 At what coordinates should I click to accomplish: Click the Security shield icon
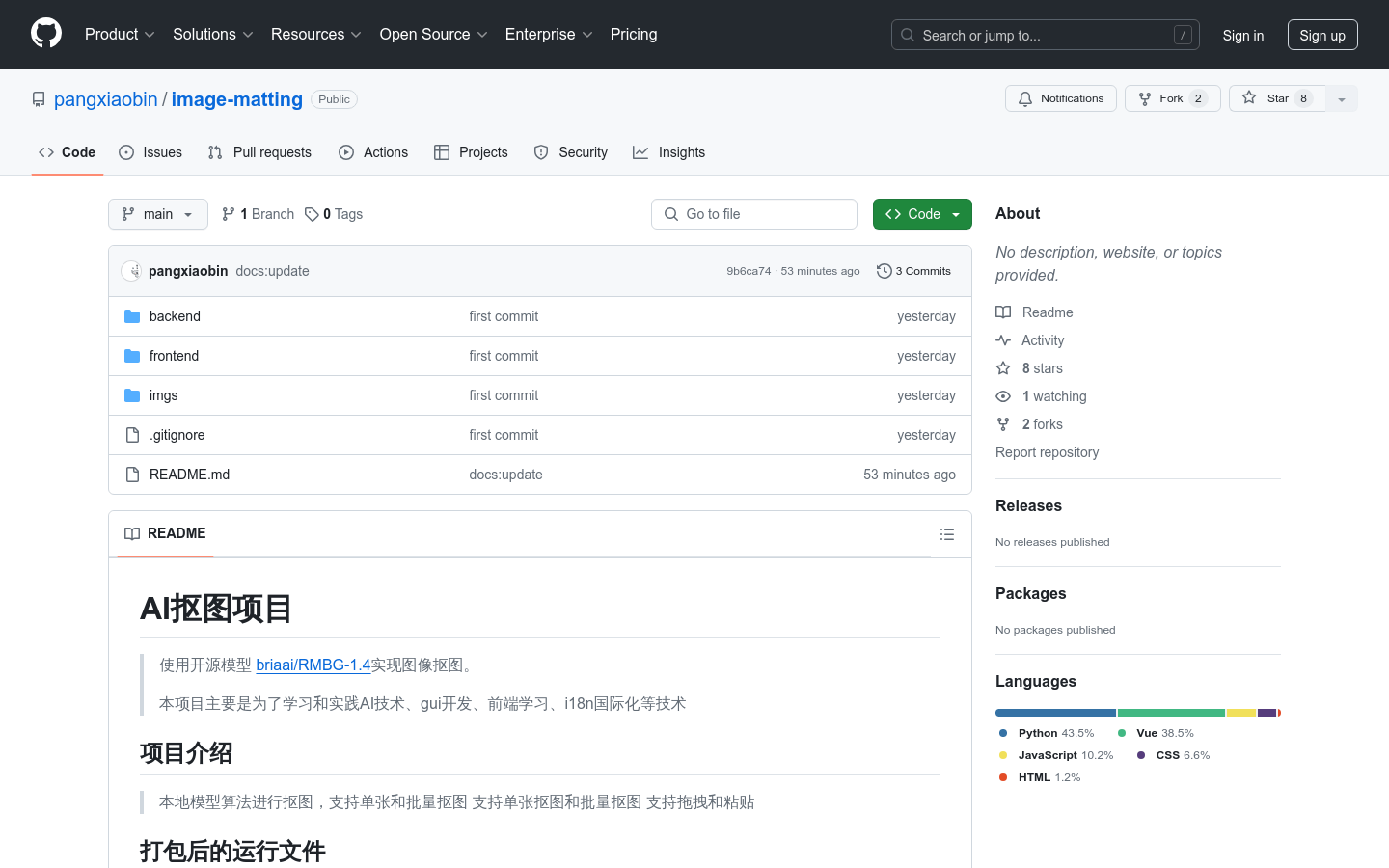(541, 152)
